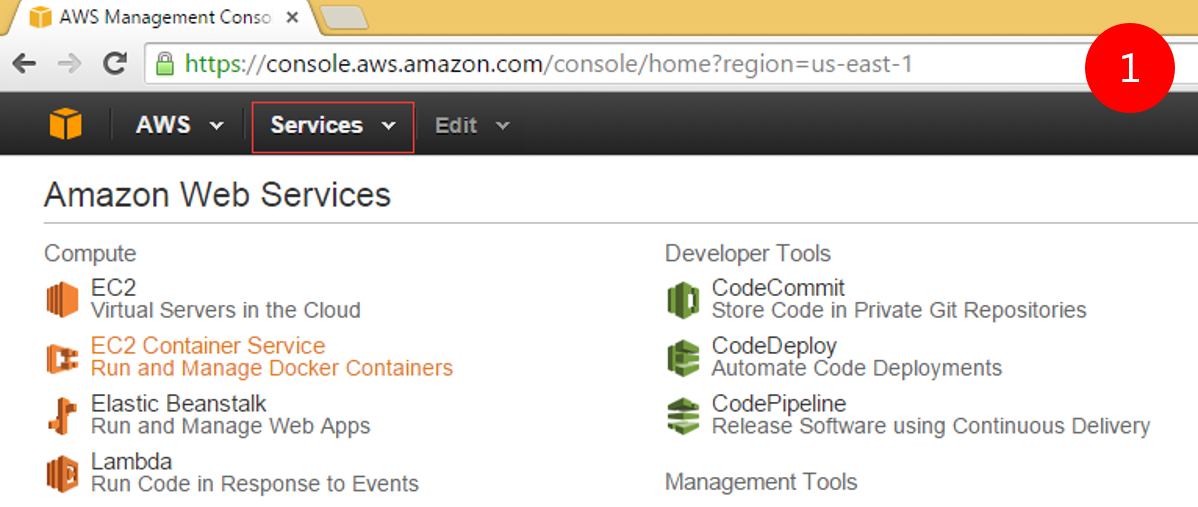Open the EC2 Container Service link
Image resolution: width=1198 pixels, height=507 pixels.
[208, 345]
